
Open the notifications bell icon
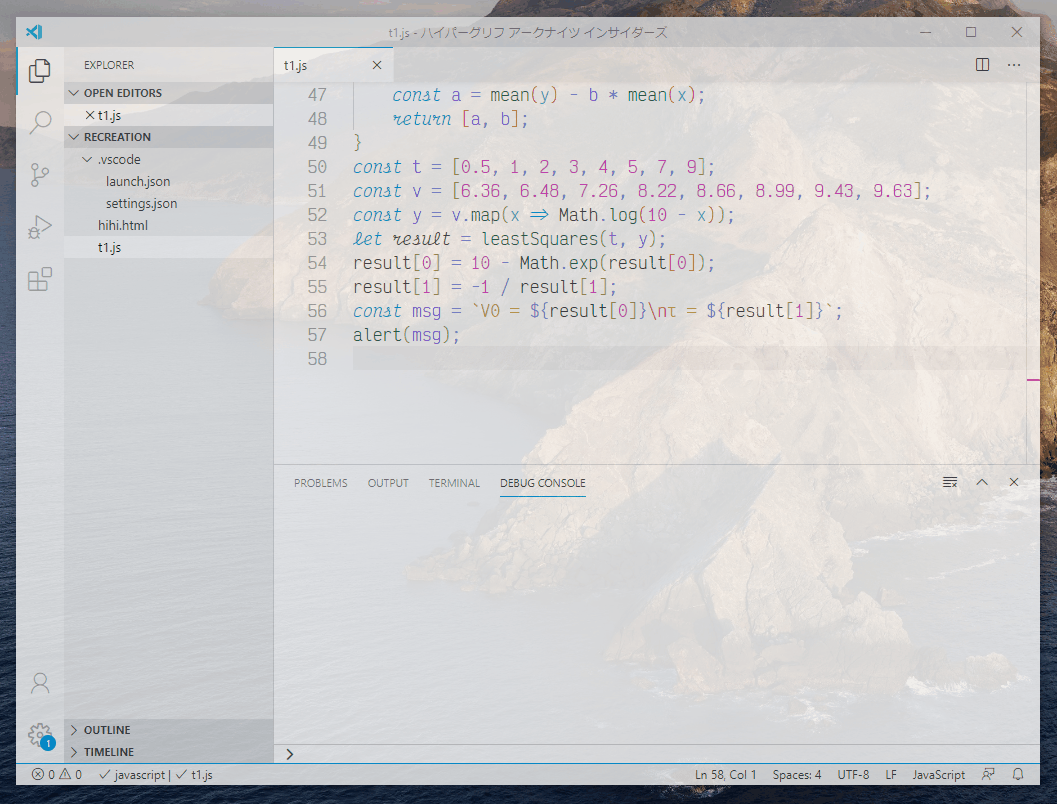click(1018, 774)
